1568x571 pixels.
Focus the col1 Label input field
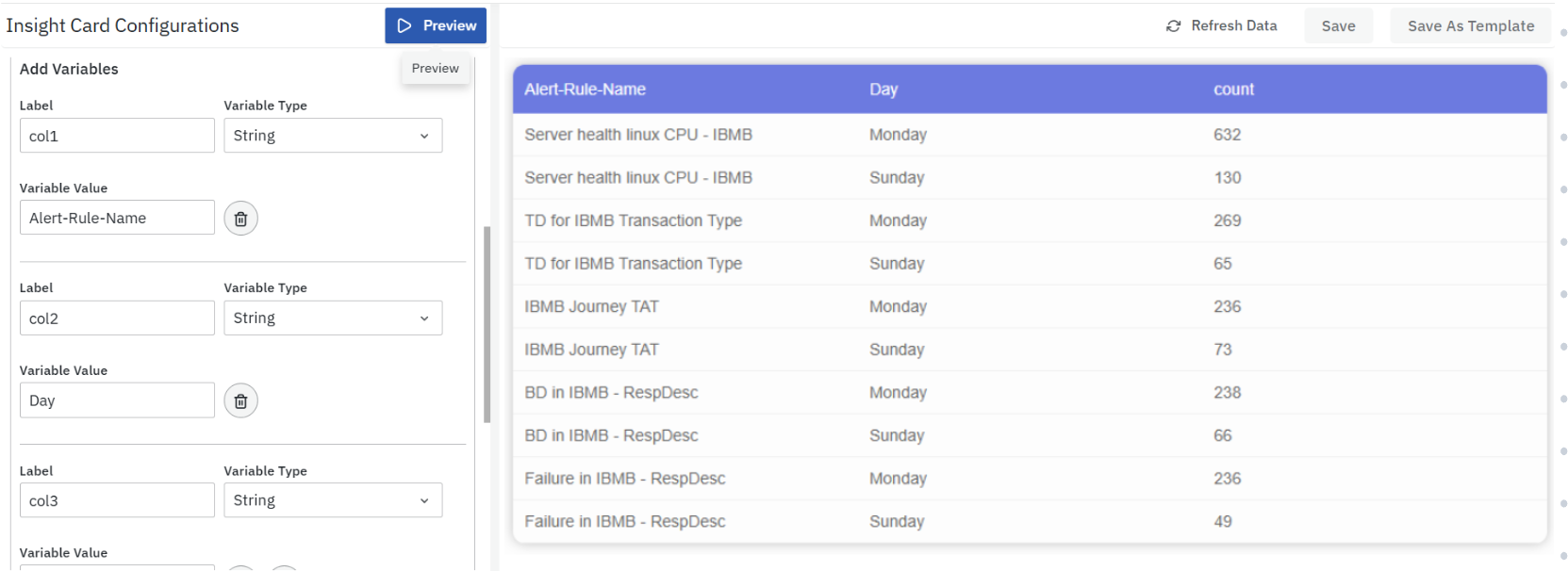pos(117,136)
